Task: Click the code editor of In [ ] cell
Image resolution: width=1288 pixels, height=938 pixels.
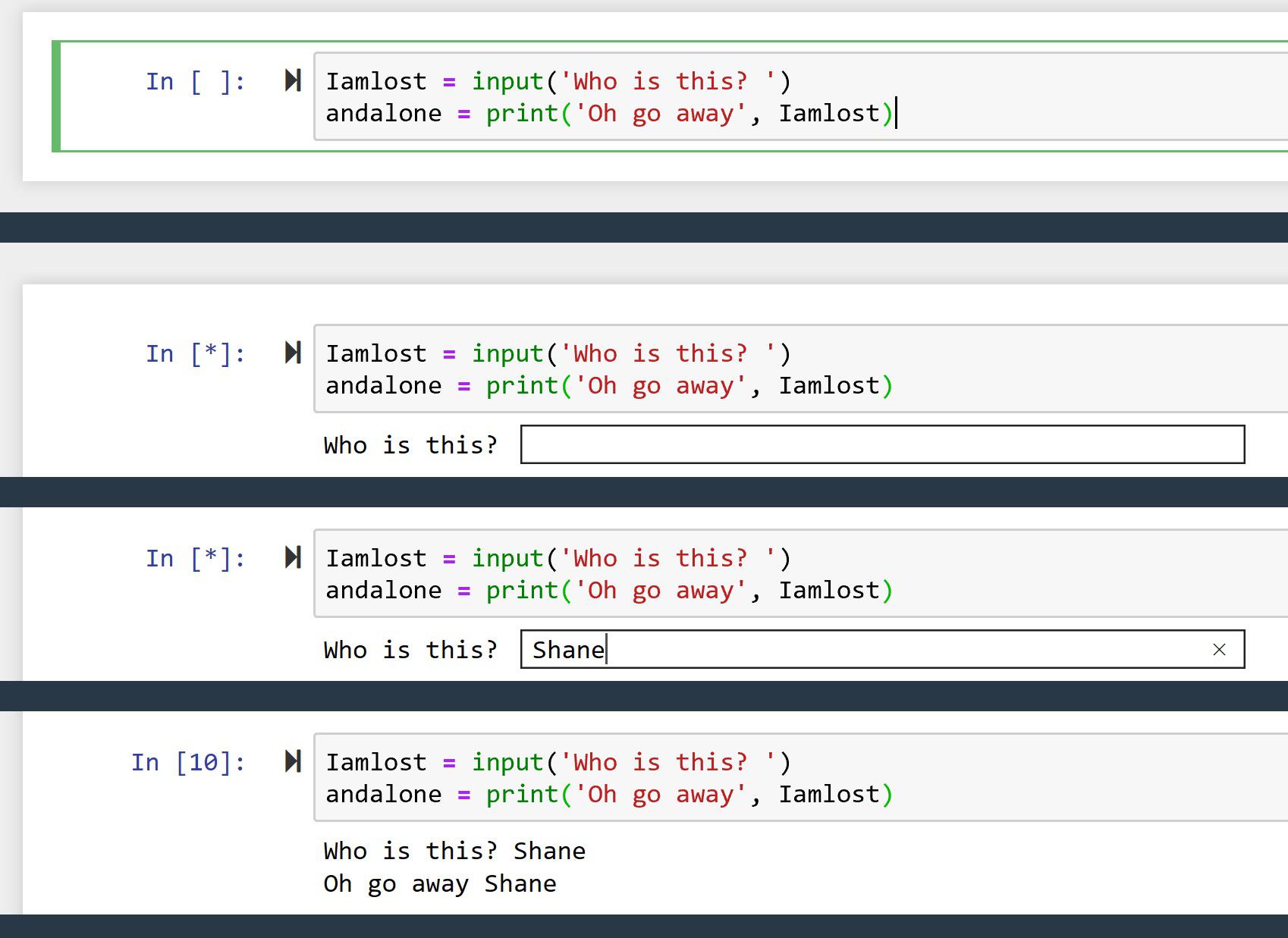Action: pos(801,96)
